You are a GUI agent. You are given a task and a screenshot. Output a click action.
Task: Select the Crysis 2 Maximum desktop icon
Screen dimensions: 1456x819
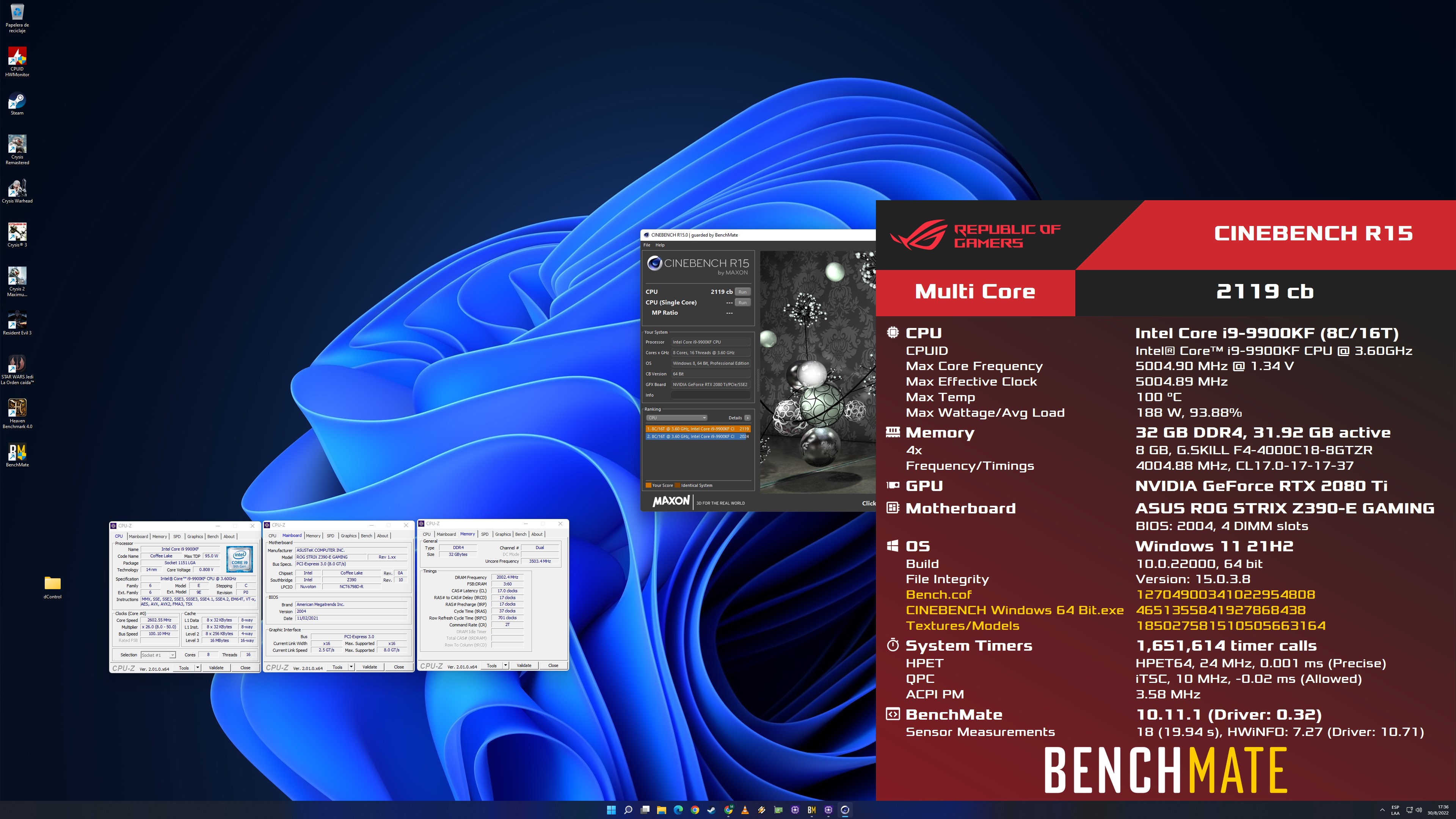(17, 281)
